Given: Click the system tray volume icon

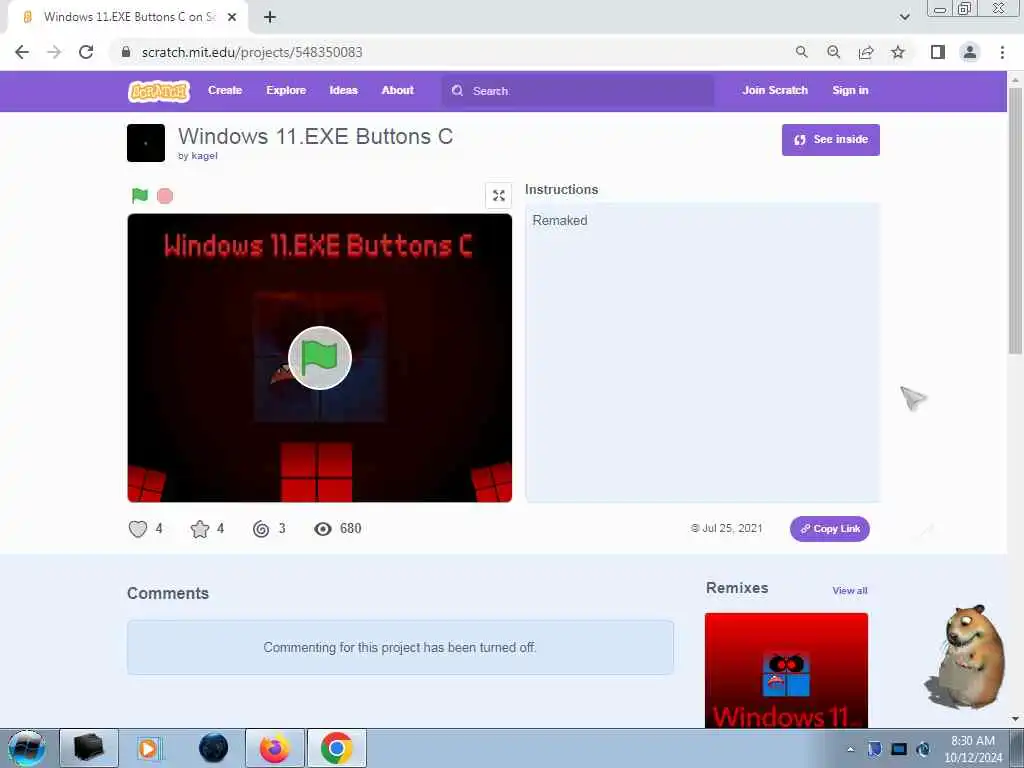Looking at the screenshot, I should click(x=923, y=750).
